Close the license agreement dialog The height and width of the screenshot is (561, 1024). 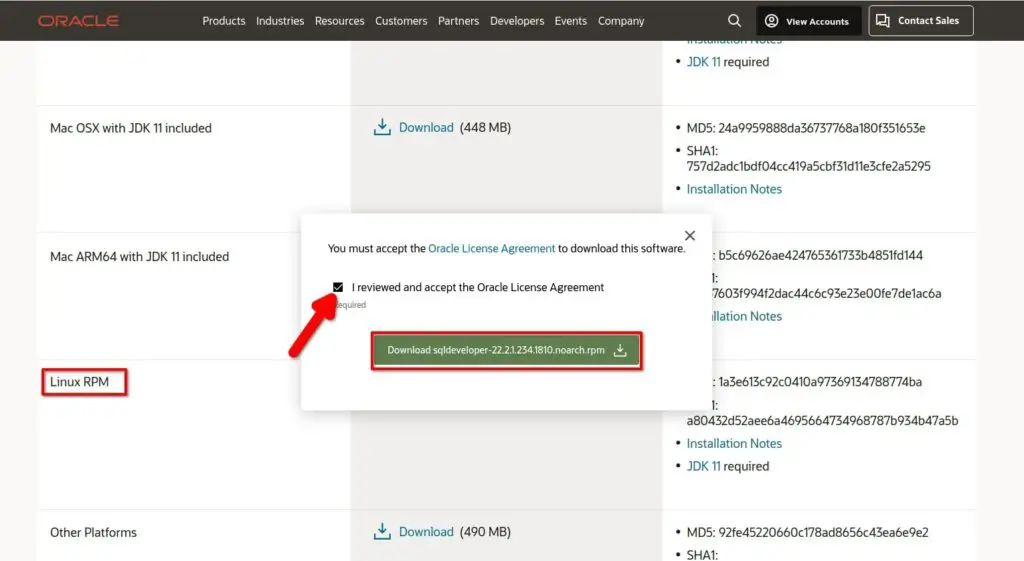tap(690, 235)
